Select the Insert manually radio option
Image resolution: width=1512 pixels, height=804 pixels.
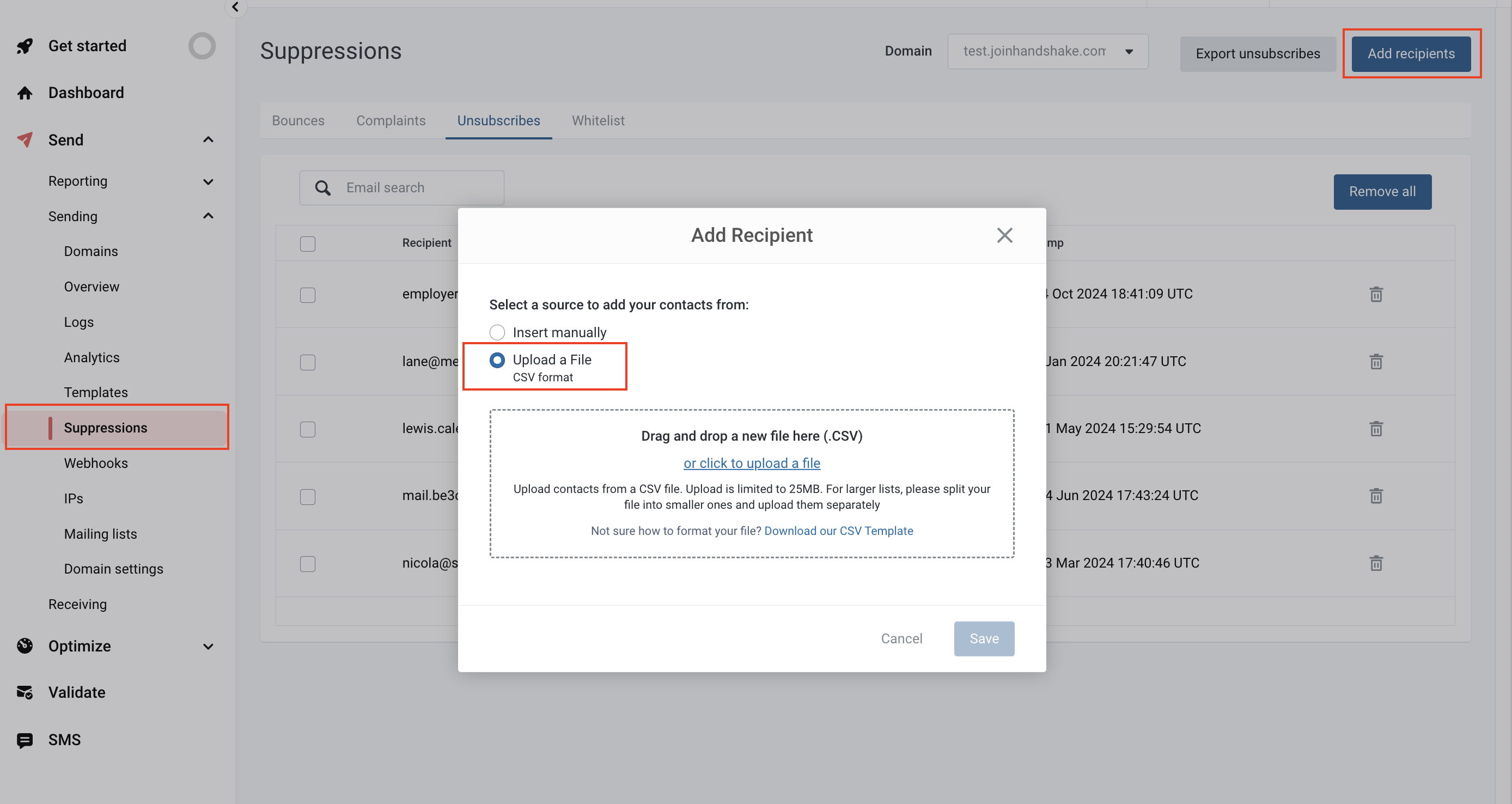click(497, 333)
